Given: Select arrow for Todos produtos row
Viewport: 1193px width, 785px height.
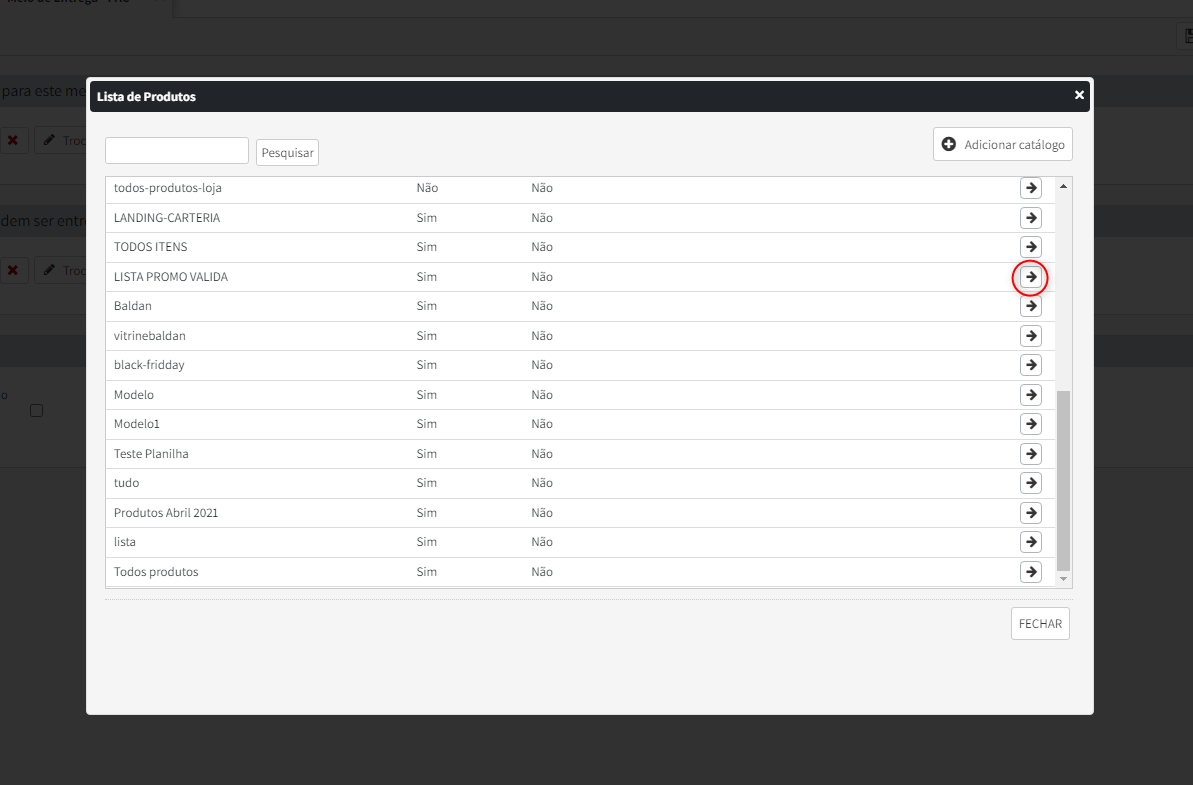Looking at the screenshot, I should 1030,571.
